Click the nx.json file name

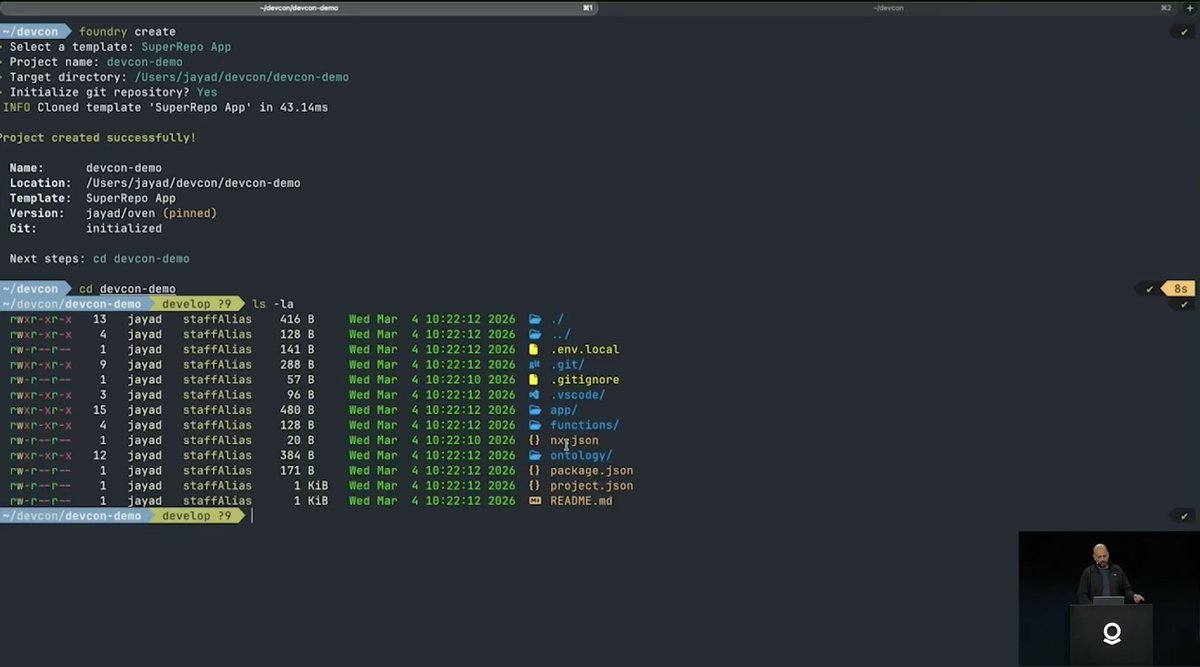click(x=574, y=440)
